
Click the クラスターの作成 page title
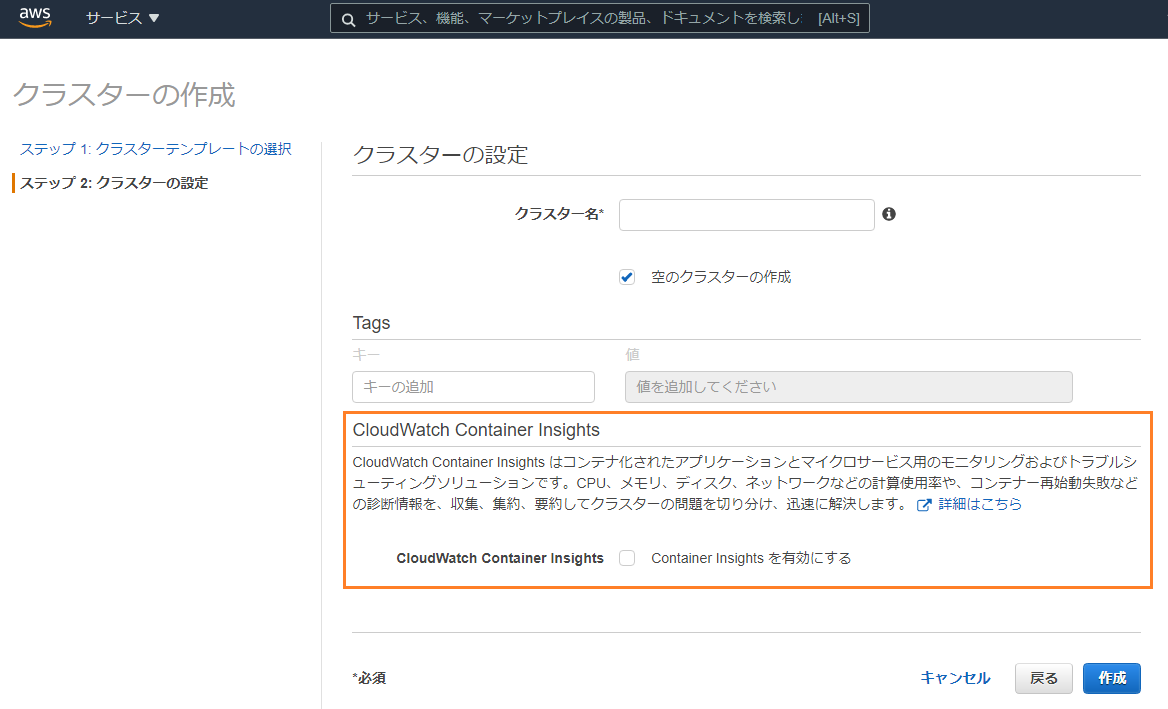pos(124,95)
